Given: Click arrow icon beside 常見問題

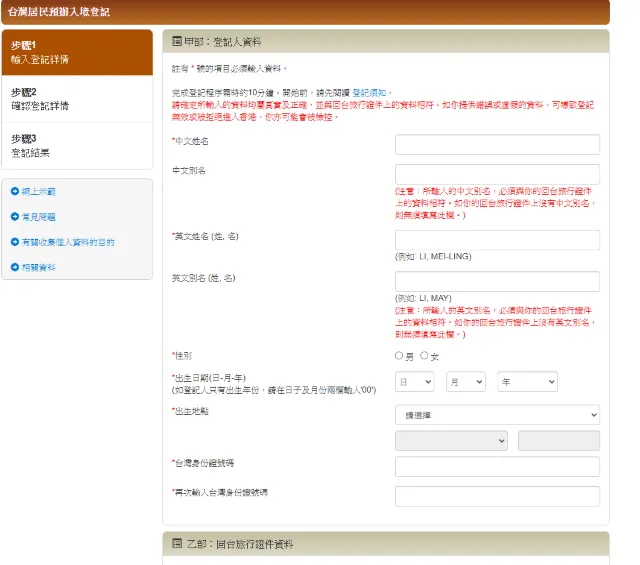Looking at the screenshot, I should [15, 216].
